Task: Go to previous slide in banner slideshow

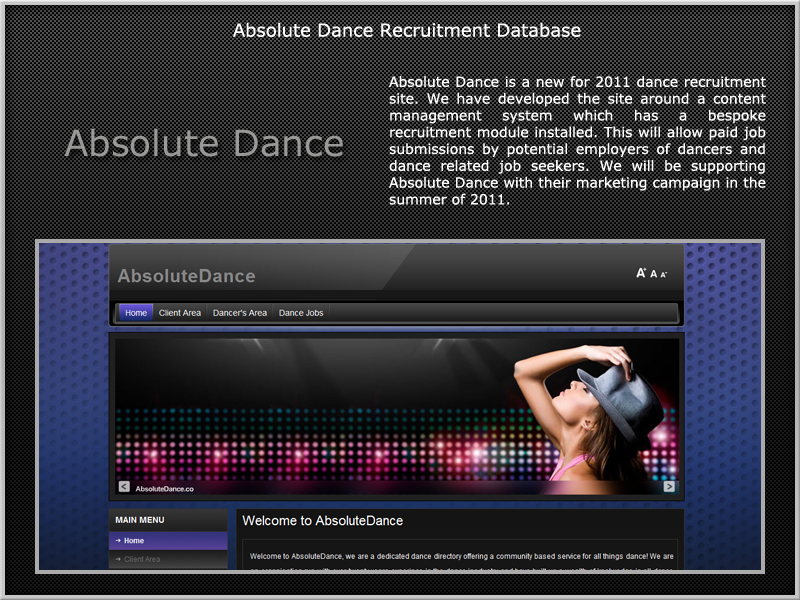Action: tap(124, 486)
